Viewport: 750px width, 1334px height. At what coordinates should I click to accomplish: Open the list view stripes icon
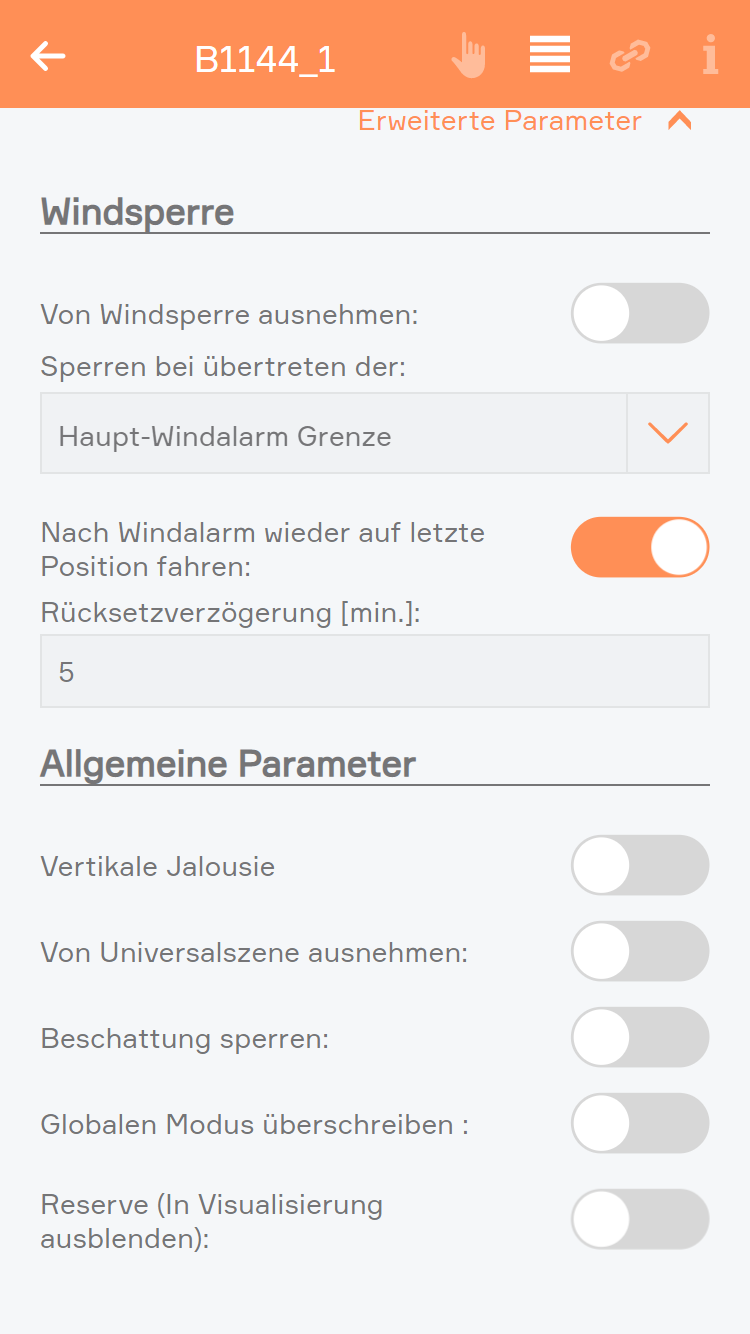click(550, 55)
